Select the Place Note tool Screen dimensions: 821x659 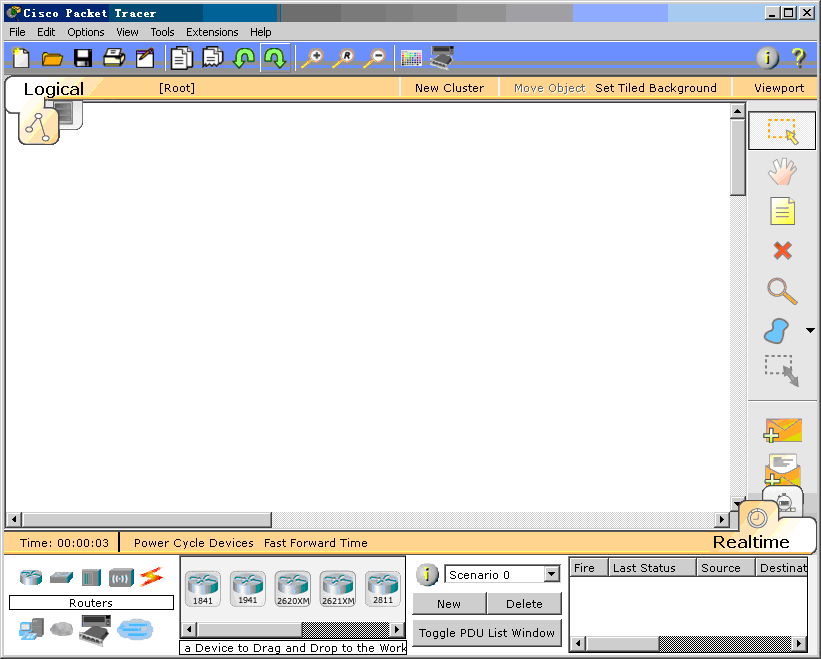coord(782,211)
